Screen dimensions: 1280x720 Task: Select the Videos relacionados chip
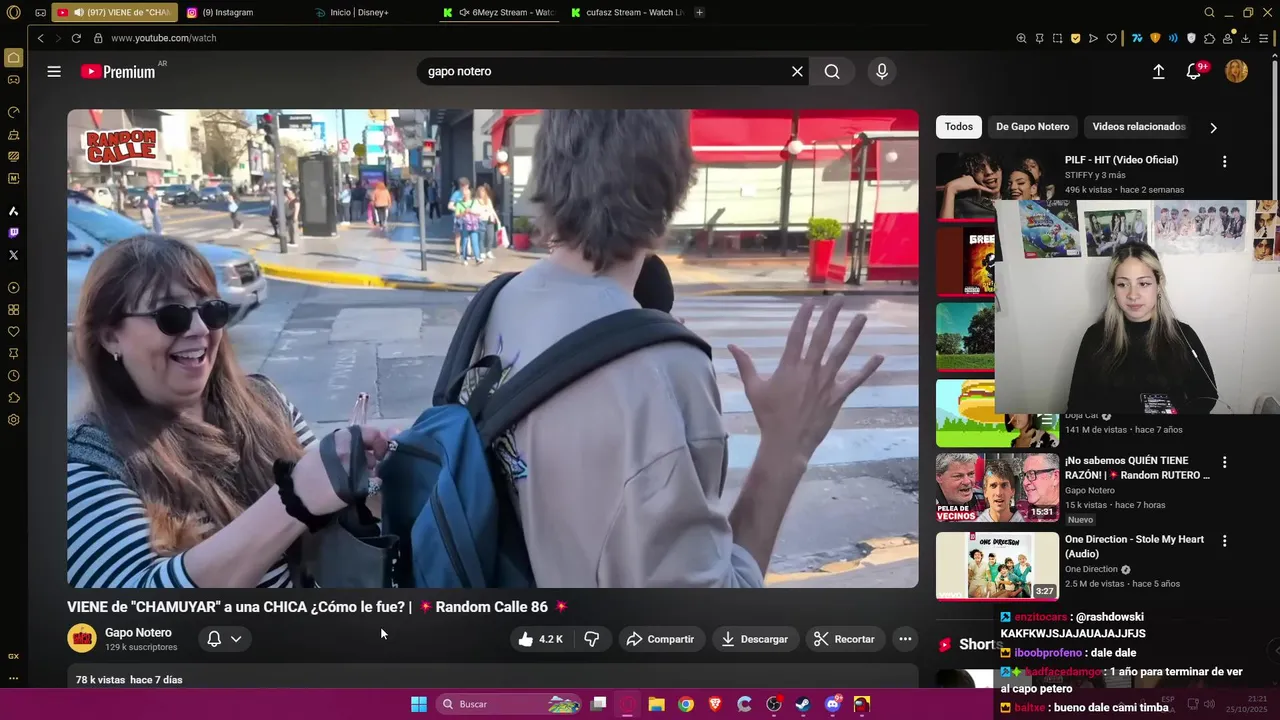tap(1139, 127)
